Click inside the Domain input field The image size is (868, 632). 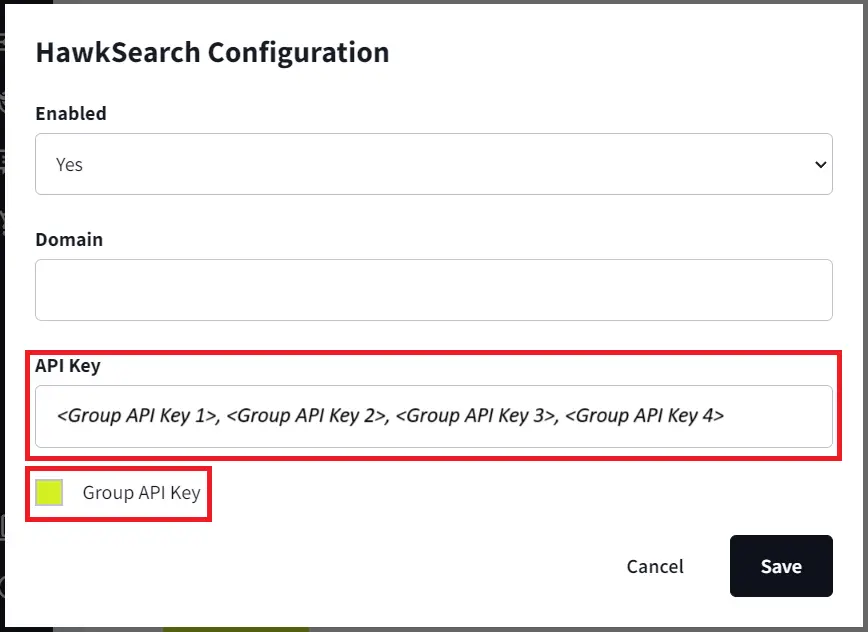(434, 290)
